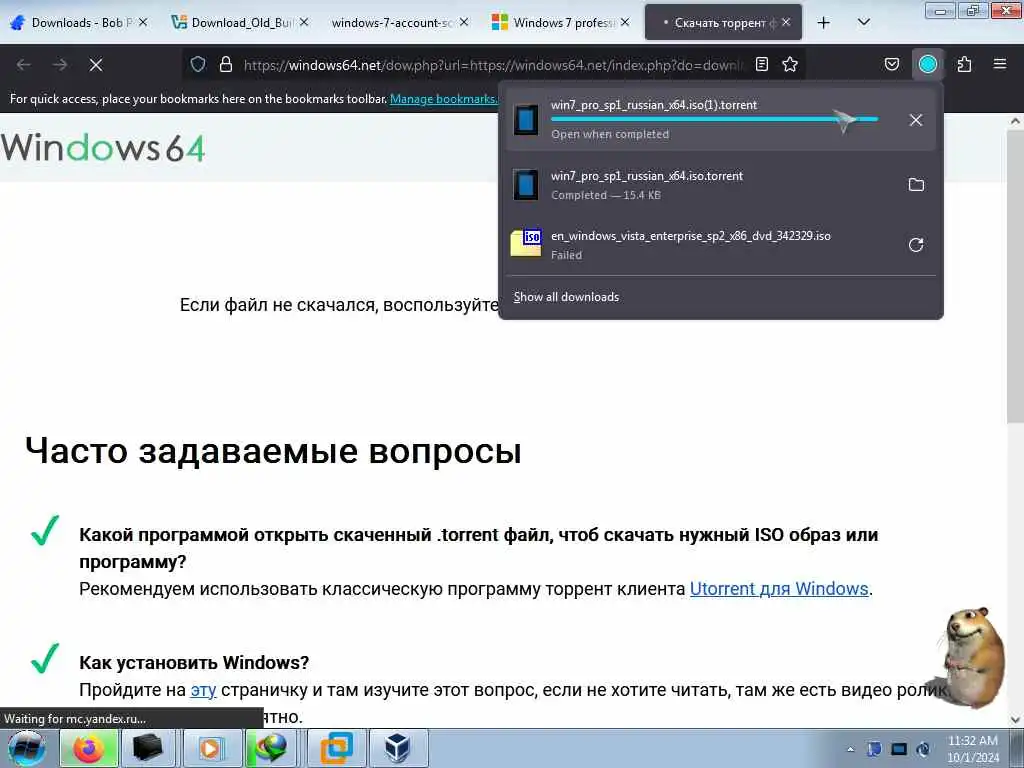Click heading Часто задаваемые вопросы
Image resolution: width=1024 pixels, height=768 pixels.
pyautogui.click(x=274, y=451)
